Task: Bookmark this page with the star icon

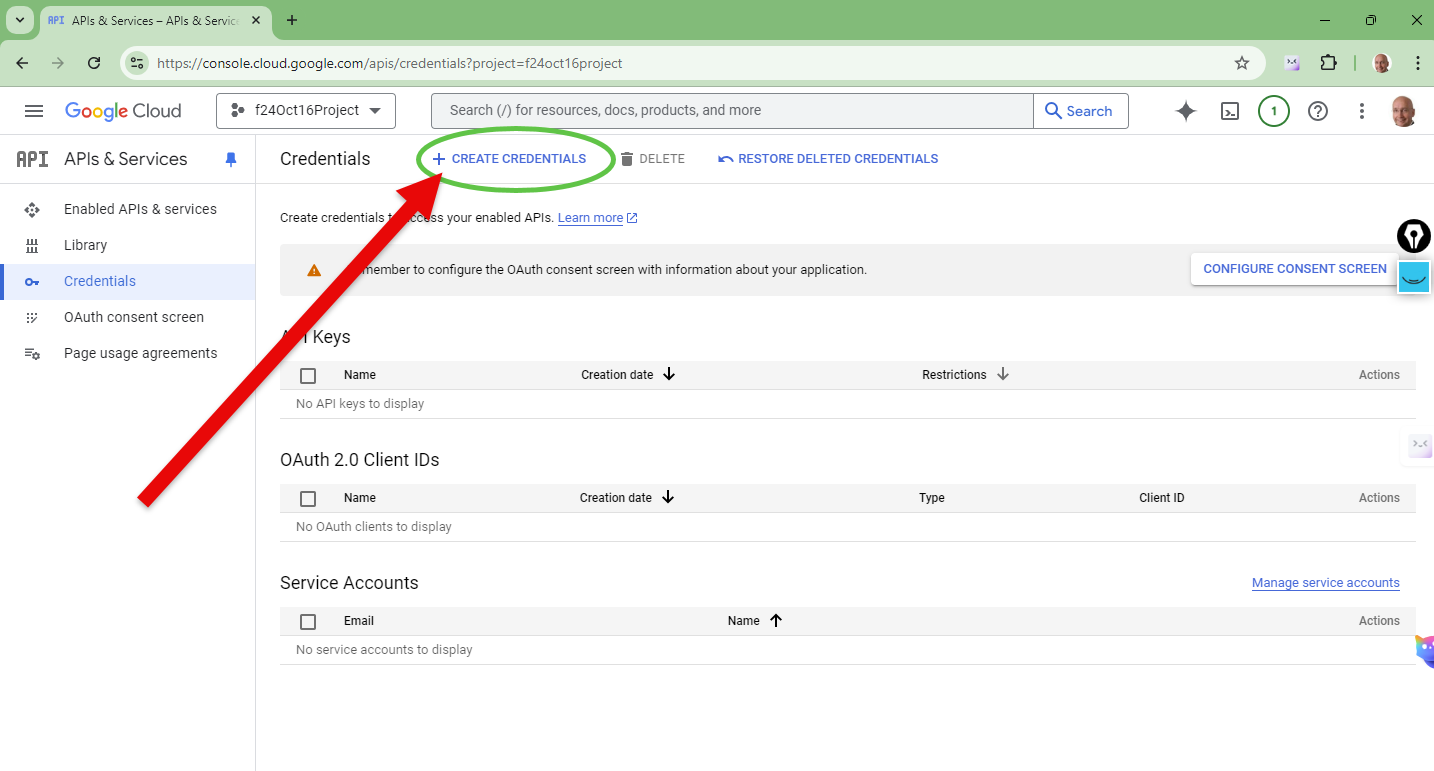Action: pos(1242,63)
